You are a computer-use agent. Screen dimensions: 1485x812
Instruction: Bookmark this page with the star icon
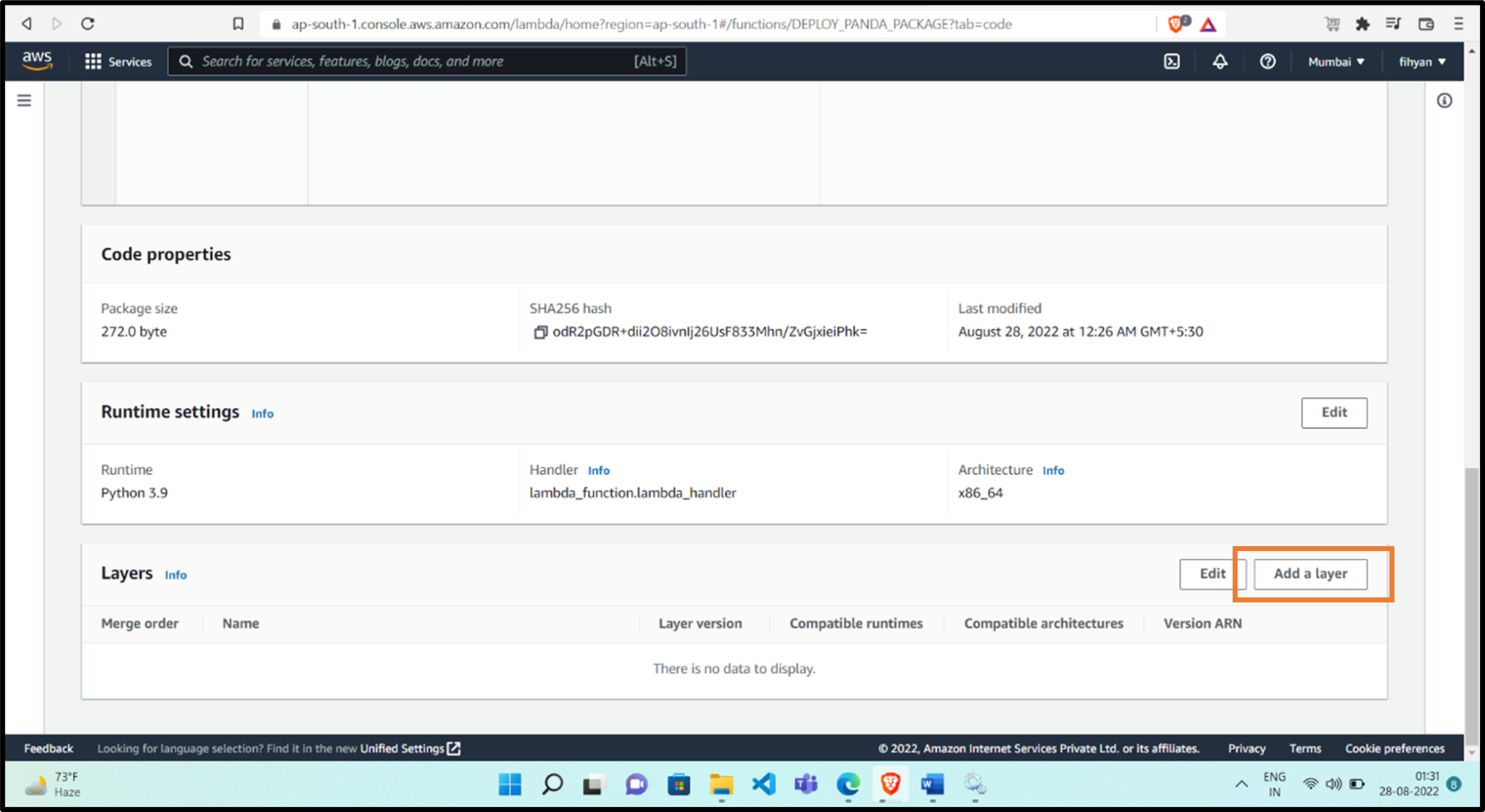point(237,23)
